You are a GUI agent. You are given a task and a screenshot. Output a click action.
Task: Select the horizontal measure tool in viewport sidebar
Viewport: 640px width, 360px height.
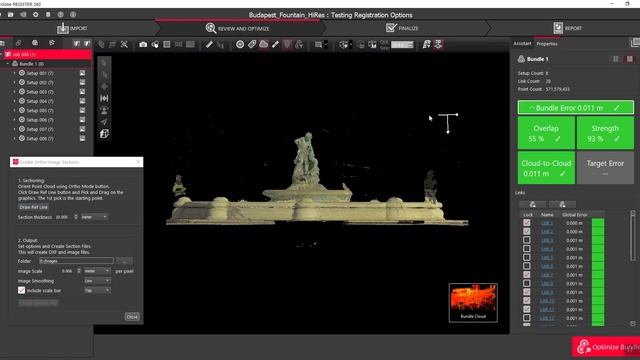click(x=104, y=98)
